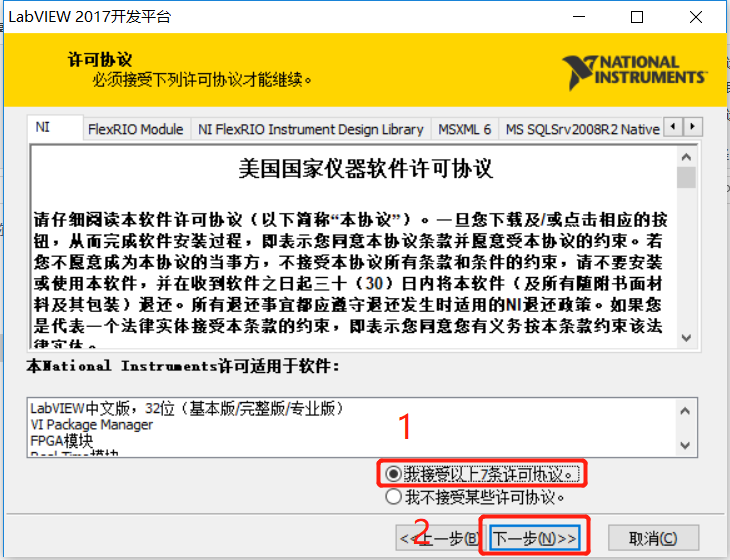730x560 pixels.
Task: Click software list scroll-down arrow
Action: tap(685, 445)
